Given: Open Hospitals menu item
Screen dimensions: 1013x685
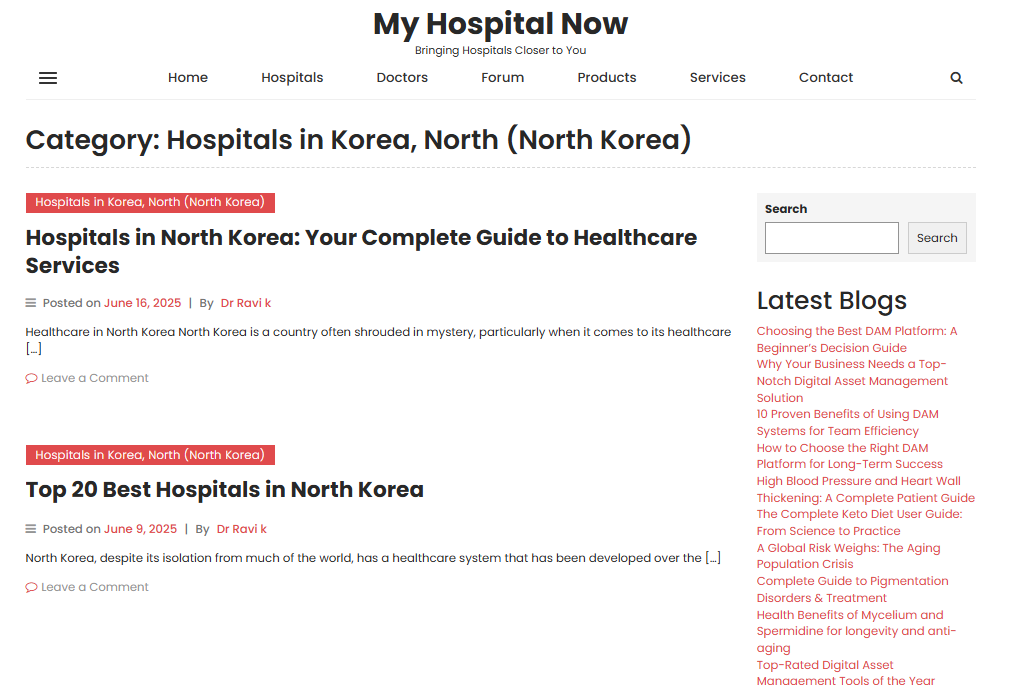Looking at the screenshot, I should (292, 78).
